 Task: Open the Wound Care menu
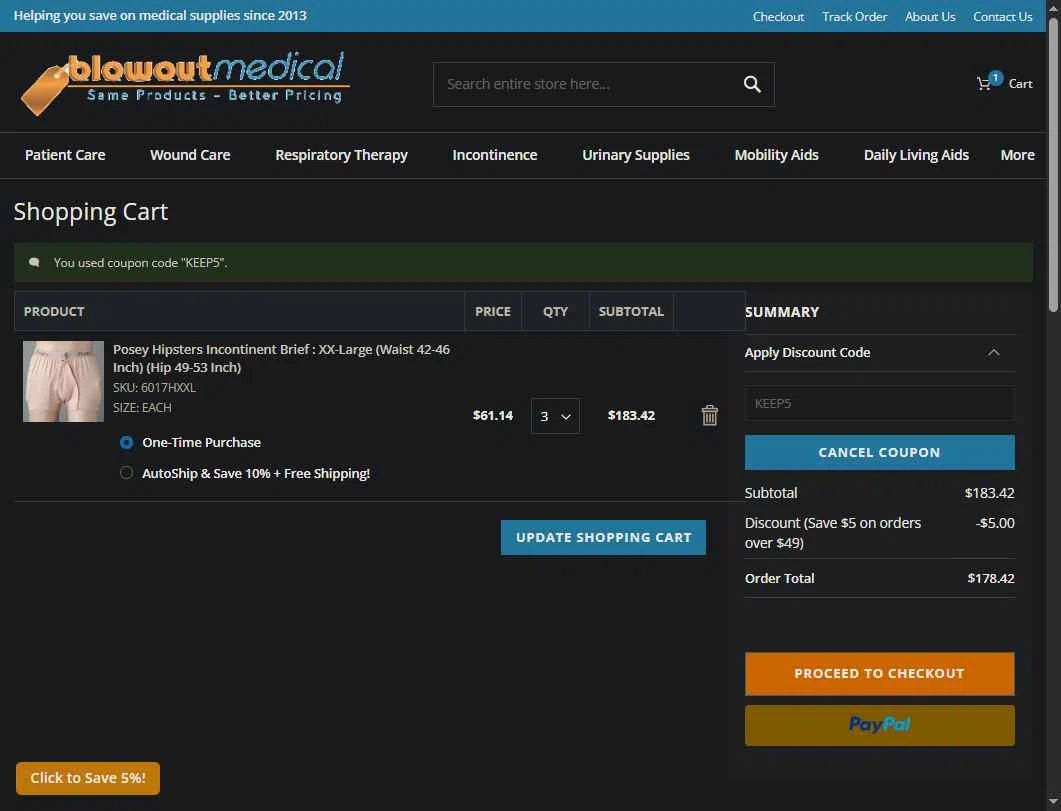coord(190,155)
